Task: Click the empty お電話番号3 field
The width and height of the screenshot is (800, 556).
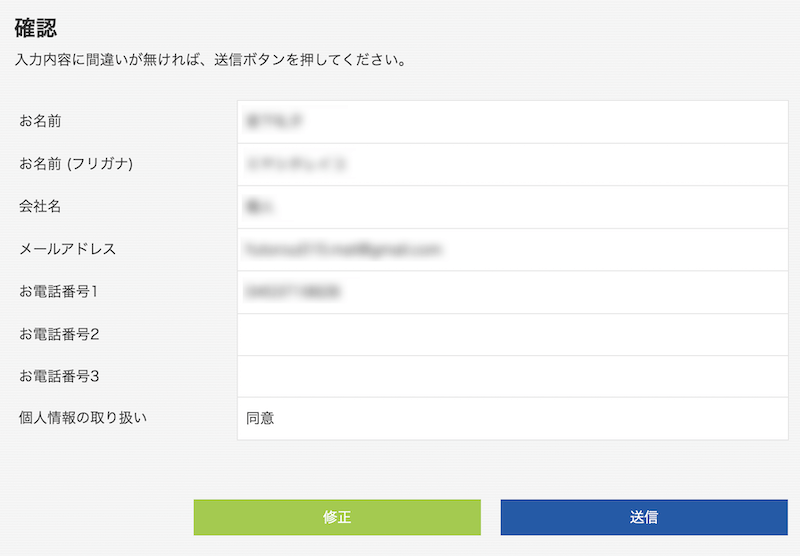Action: pyautogui.click(x=513, y=376)
